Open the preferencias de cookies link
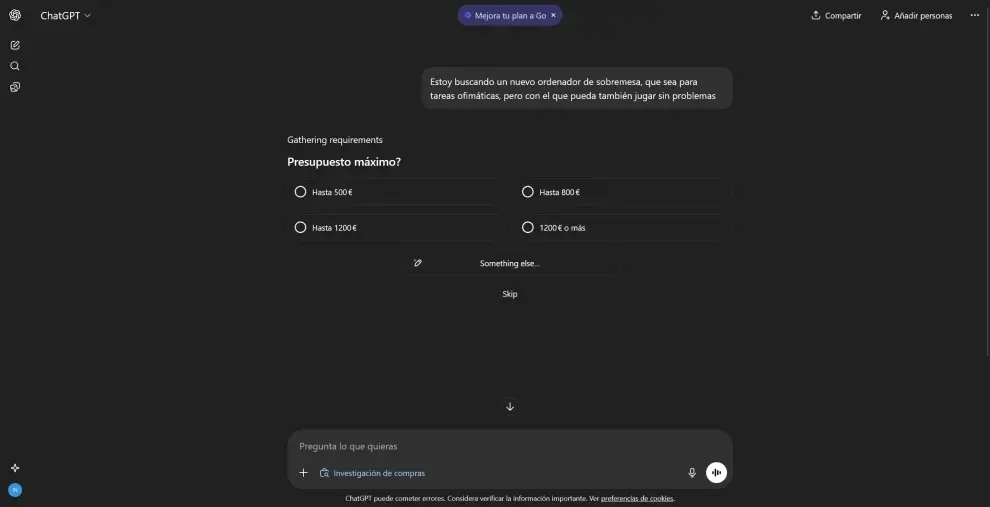 [637, 498]
